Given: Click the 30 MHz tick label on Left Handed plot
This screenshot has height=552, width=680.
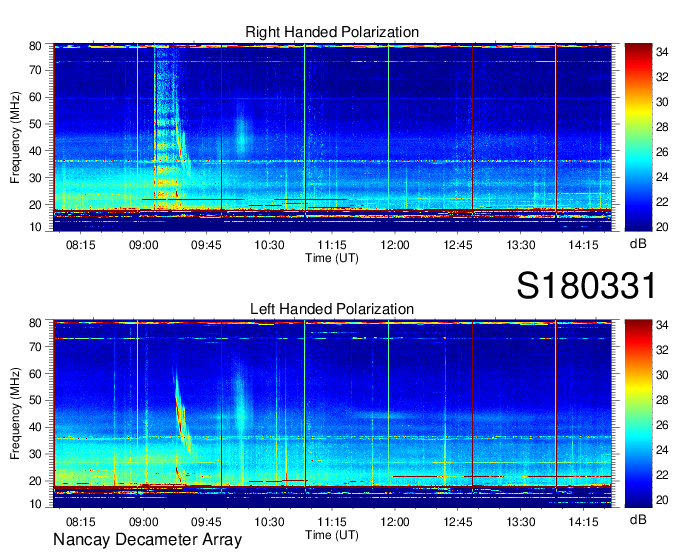Looking at the screenshot, I should tap(35, 454).
